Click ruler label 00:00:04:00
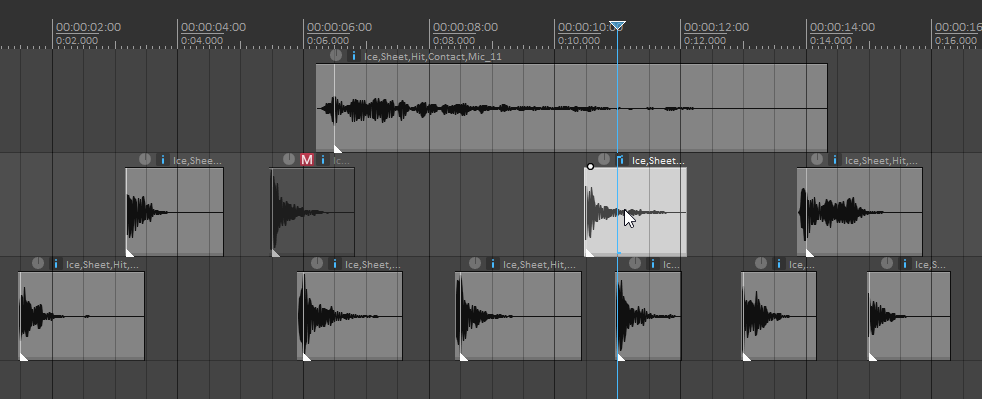The width and height of the screenshot is (982, 399). pyautogui.click(x=214, y=27)
